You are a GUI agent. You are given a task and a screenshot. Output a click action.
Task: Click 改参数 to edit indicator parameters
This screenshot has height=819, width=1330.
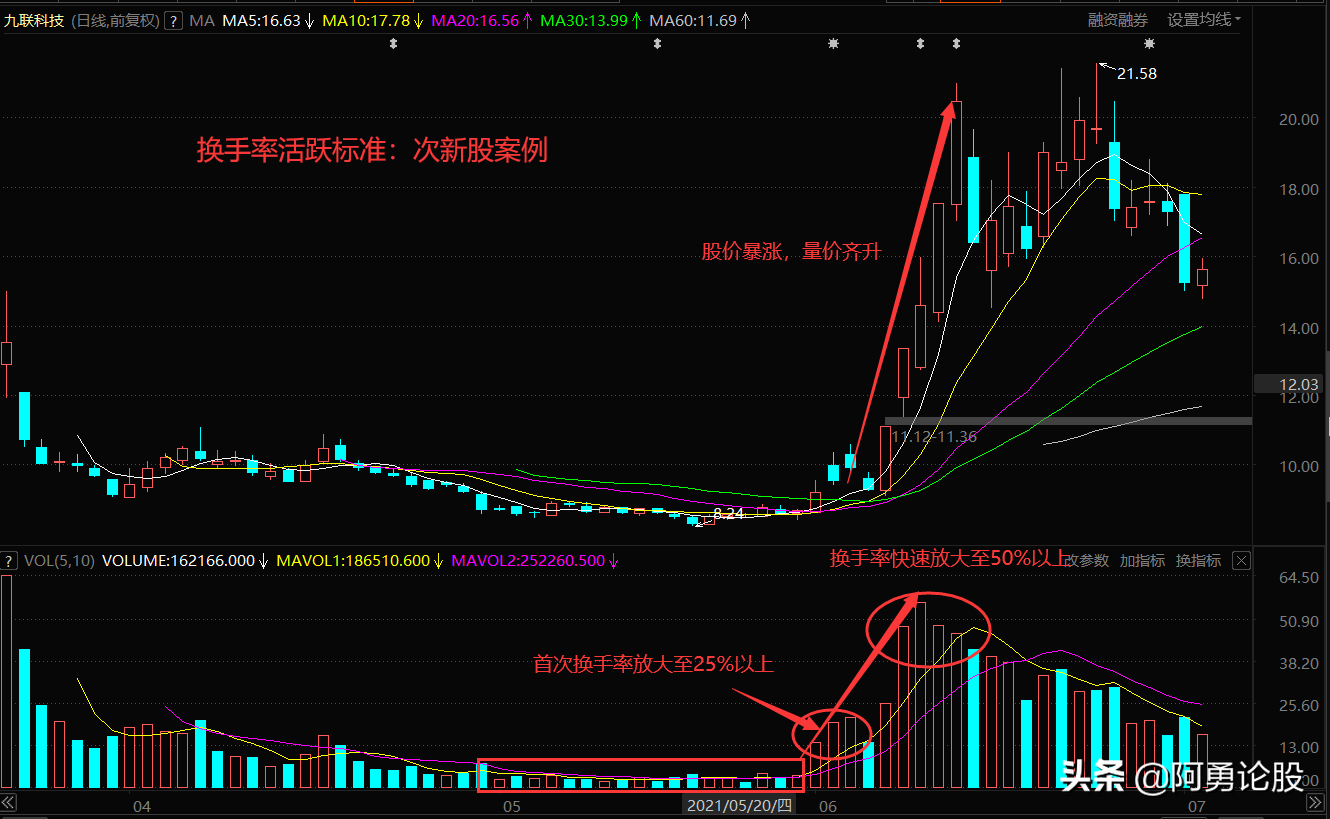click(x=1085, y=561)
